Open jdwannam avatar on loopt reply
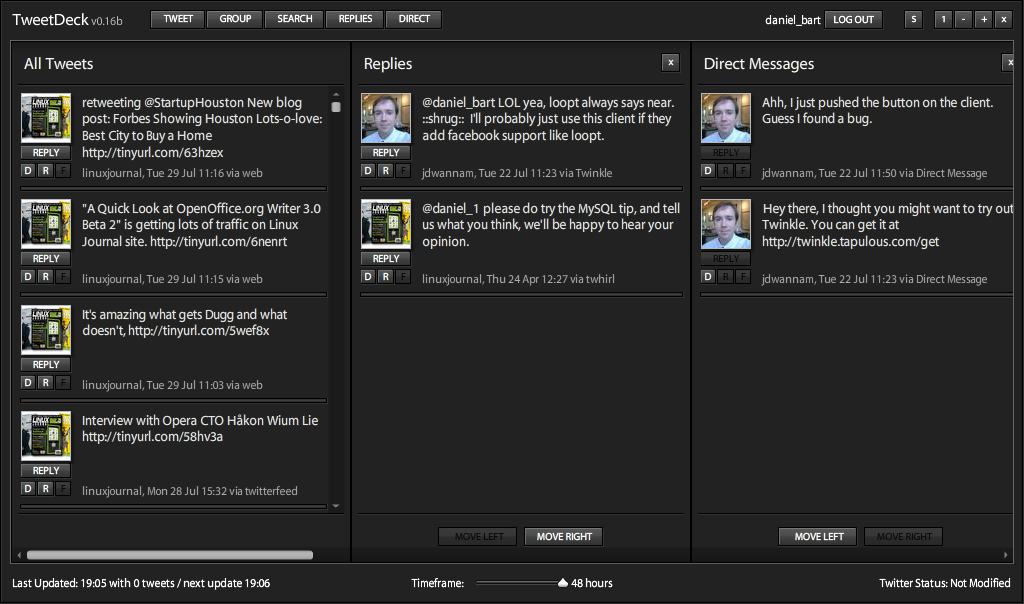 point(386,118)
